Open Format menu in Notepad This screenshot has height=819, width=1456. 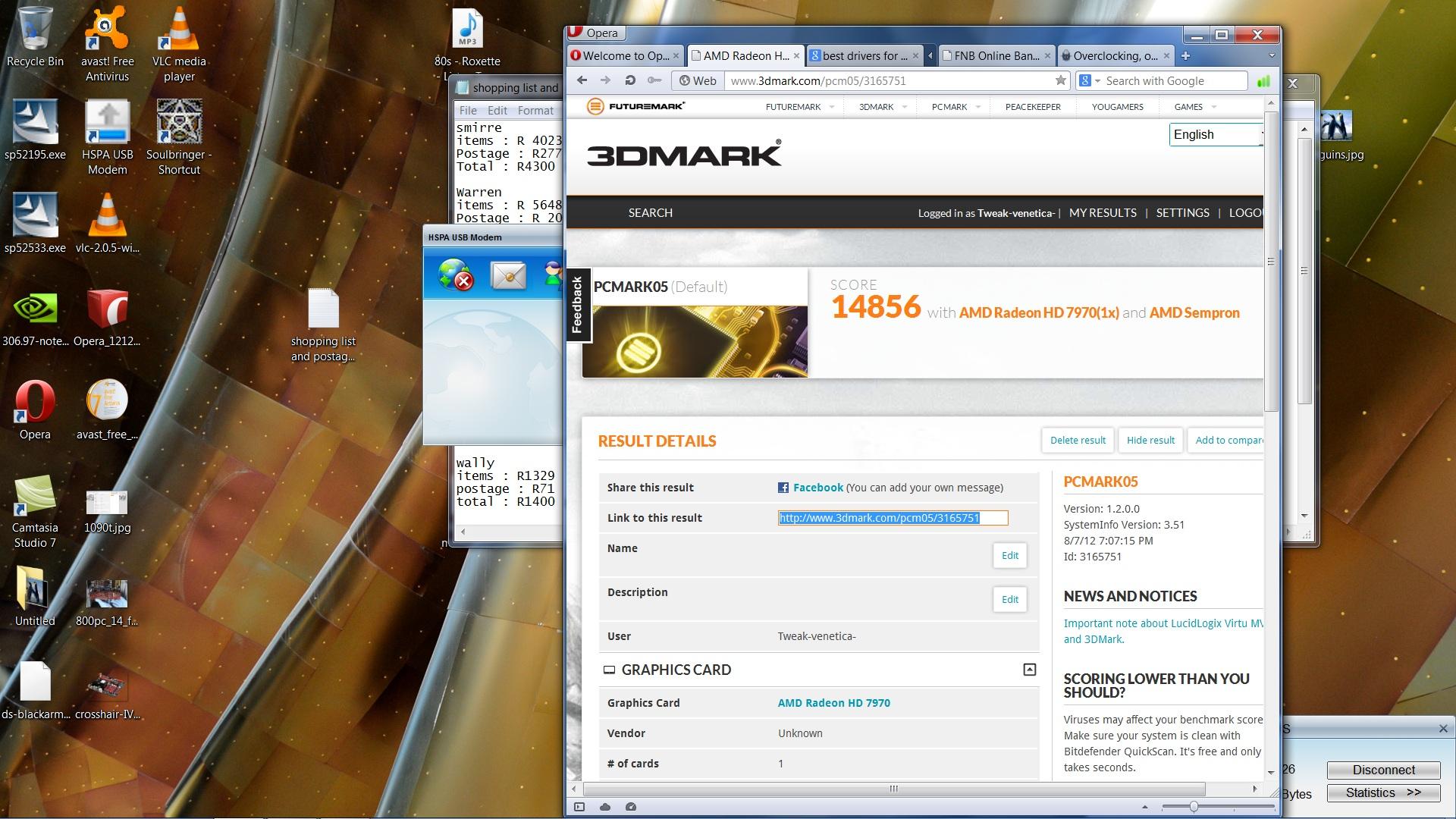535,111
